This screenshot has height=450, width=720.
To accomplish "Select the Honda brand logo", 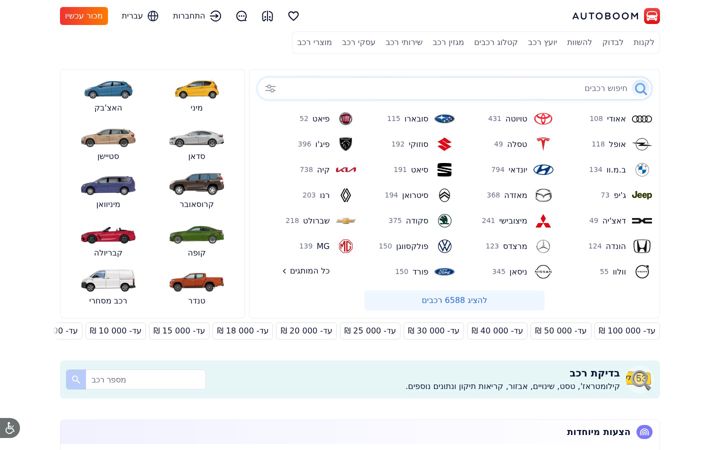I will click(x=641, y=246).
